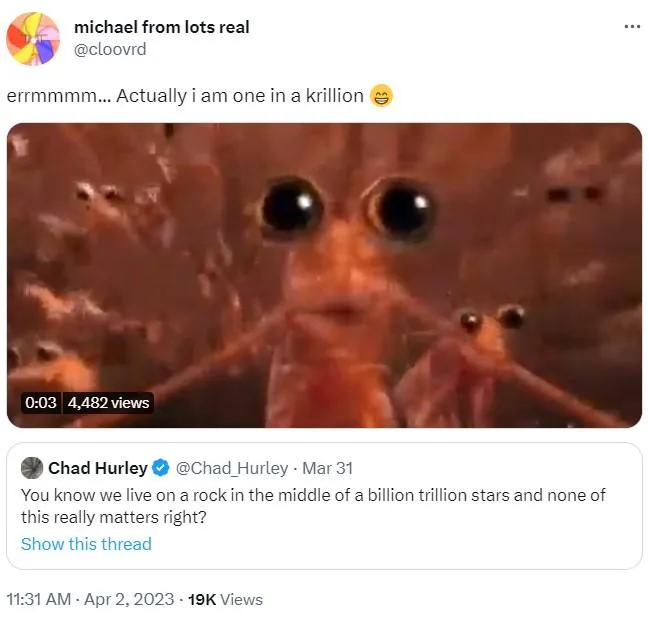Open the Mar 31 quoted tweet date
This screenshot has height=621, width=649.
[327, 468]
